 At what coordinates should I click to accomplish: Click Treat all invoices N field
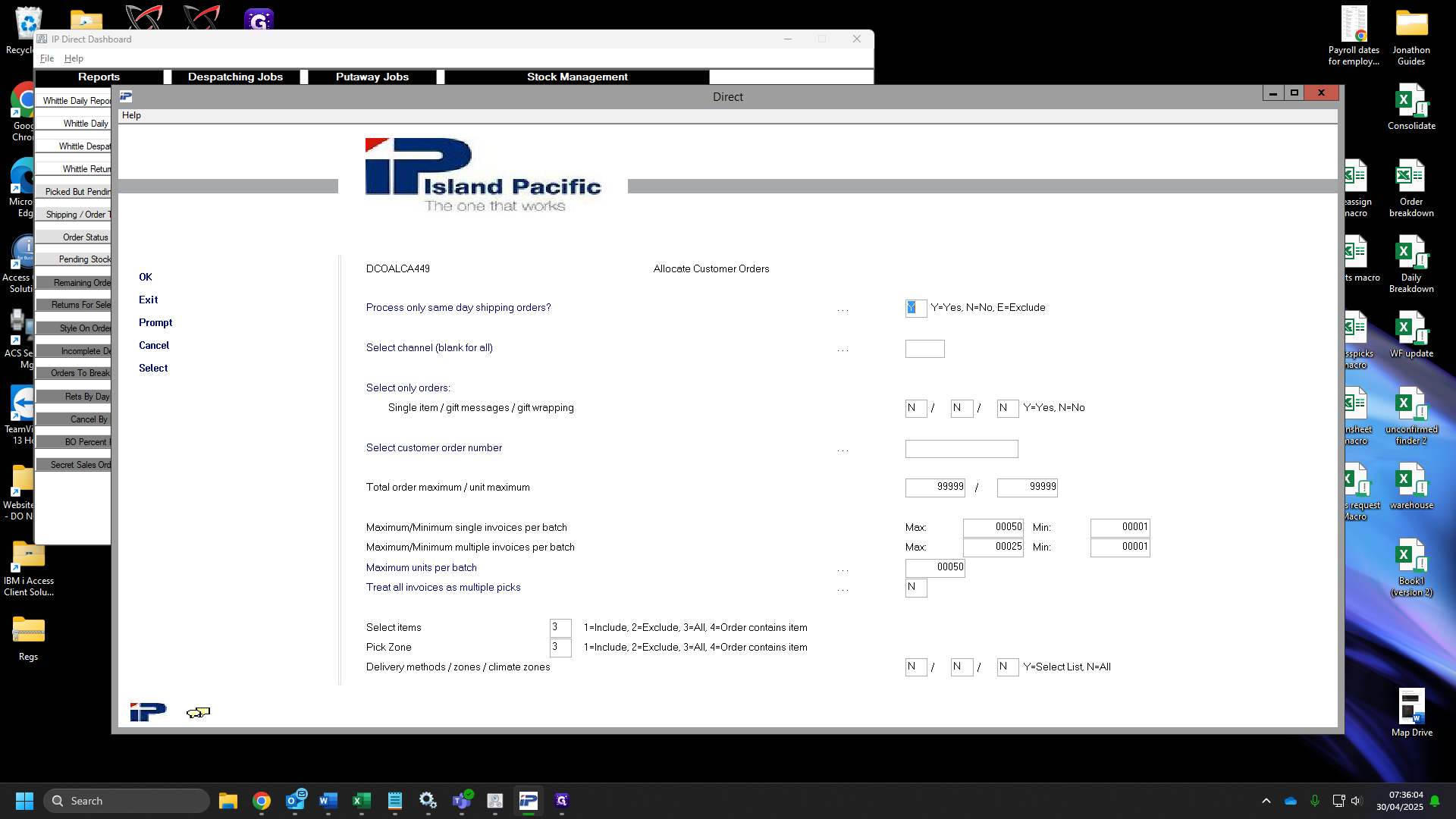click(x=916, y=588)
